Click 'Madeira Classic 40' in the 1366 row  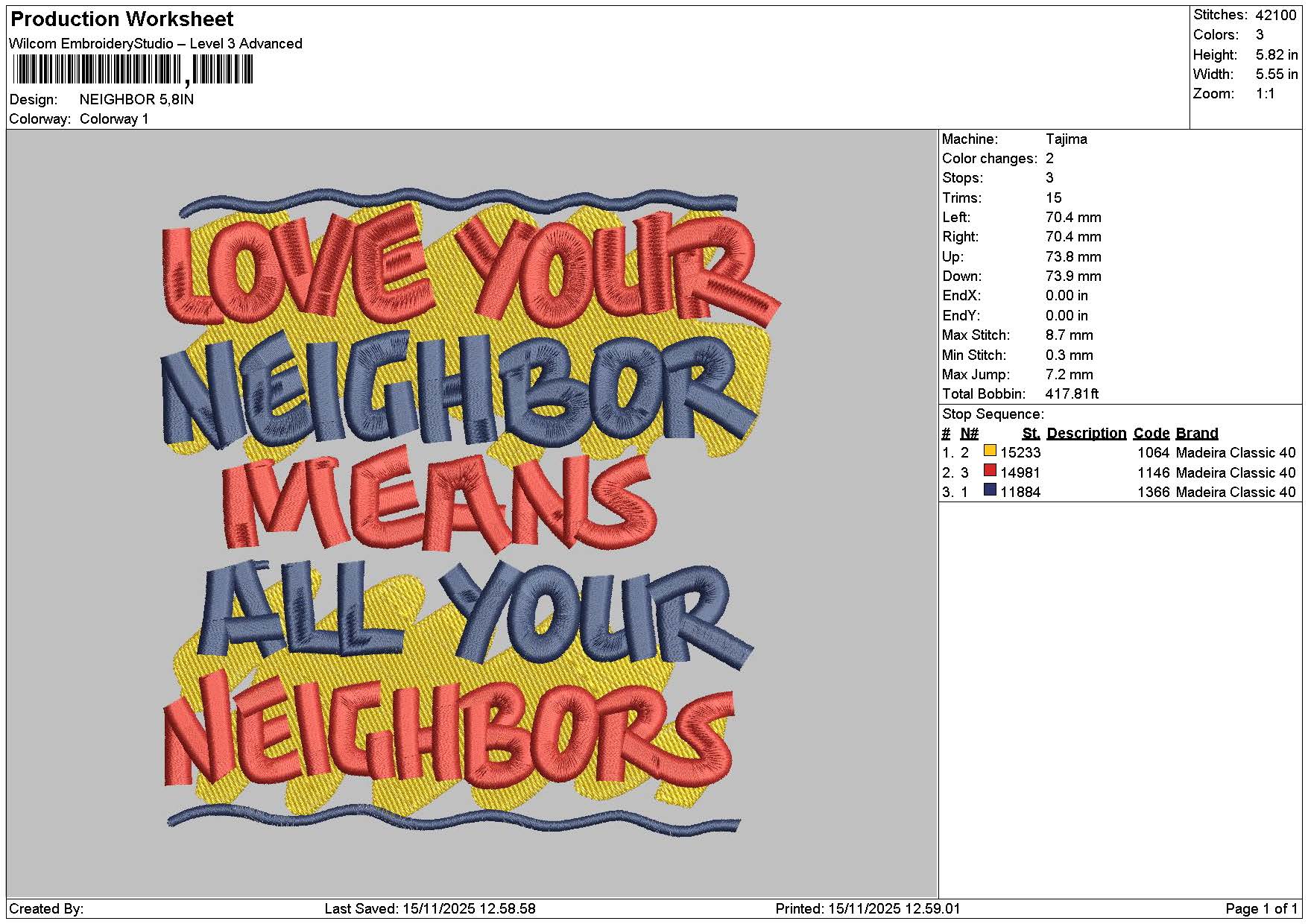coord(1236,493)
